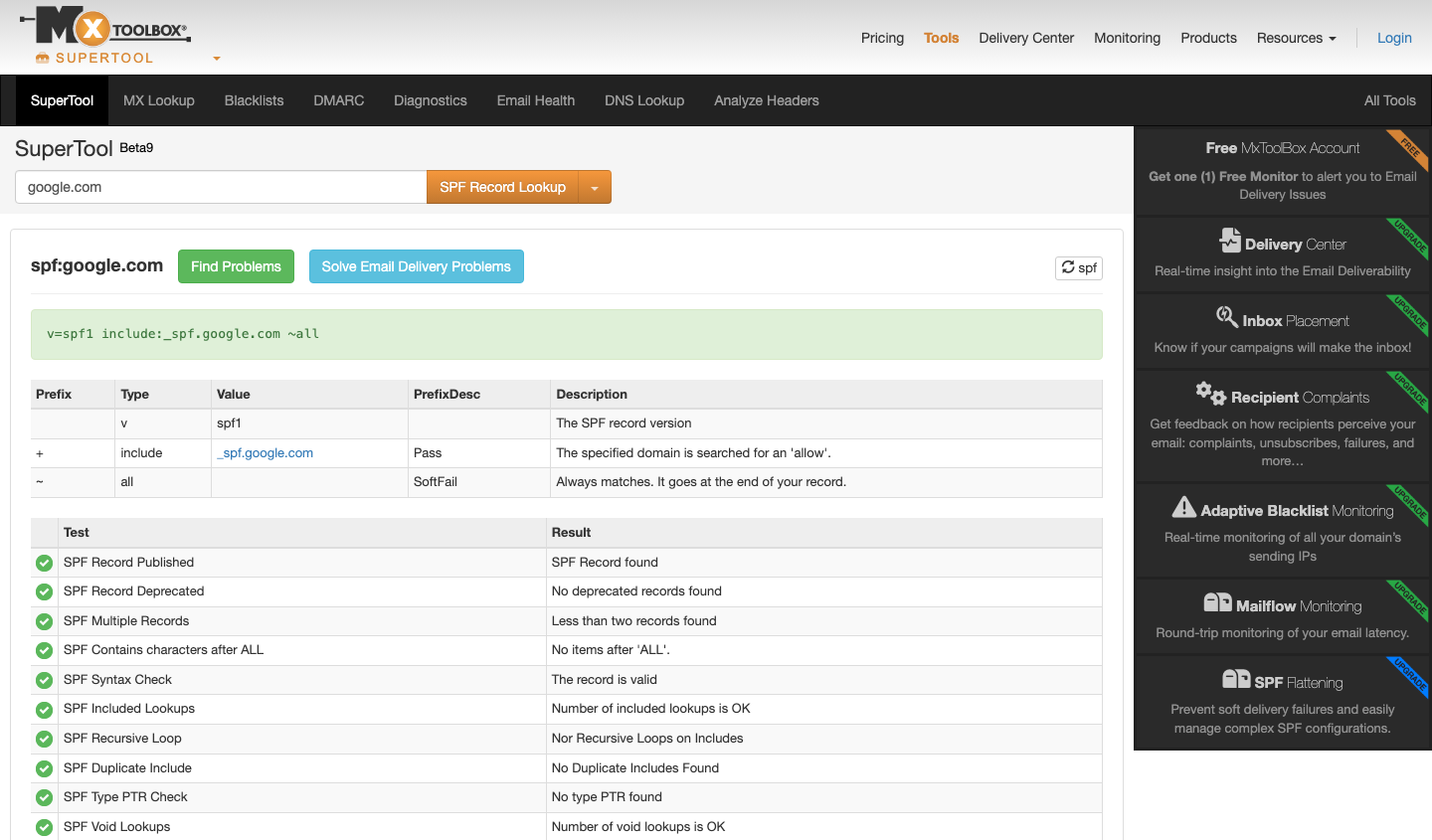Click green check for SPF Syntax Check
Viewport: 1432px width, 840px height.
[44, 680]
